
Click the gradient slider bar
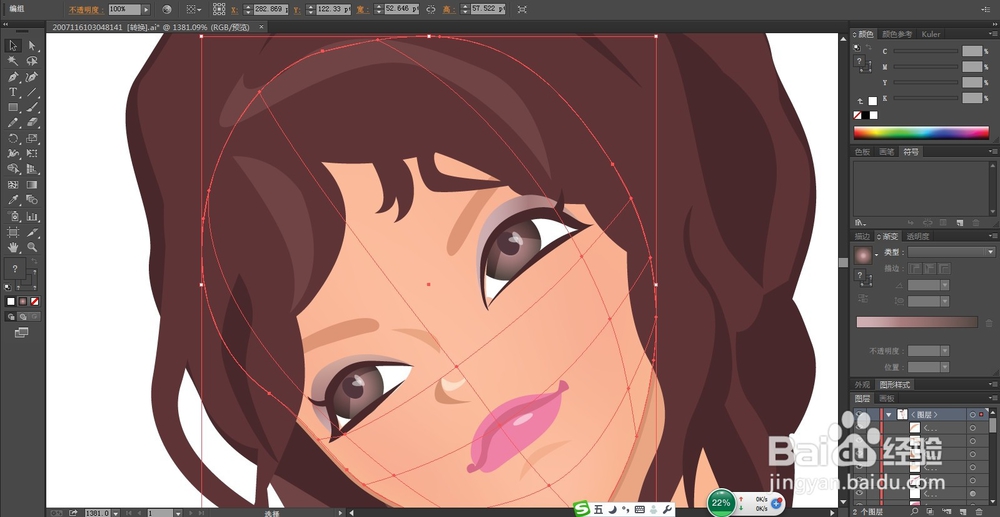coord(916,322)
